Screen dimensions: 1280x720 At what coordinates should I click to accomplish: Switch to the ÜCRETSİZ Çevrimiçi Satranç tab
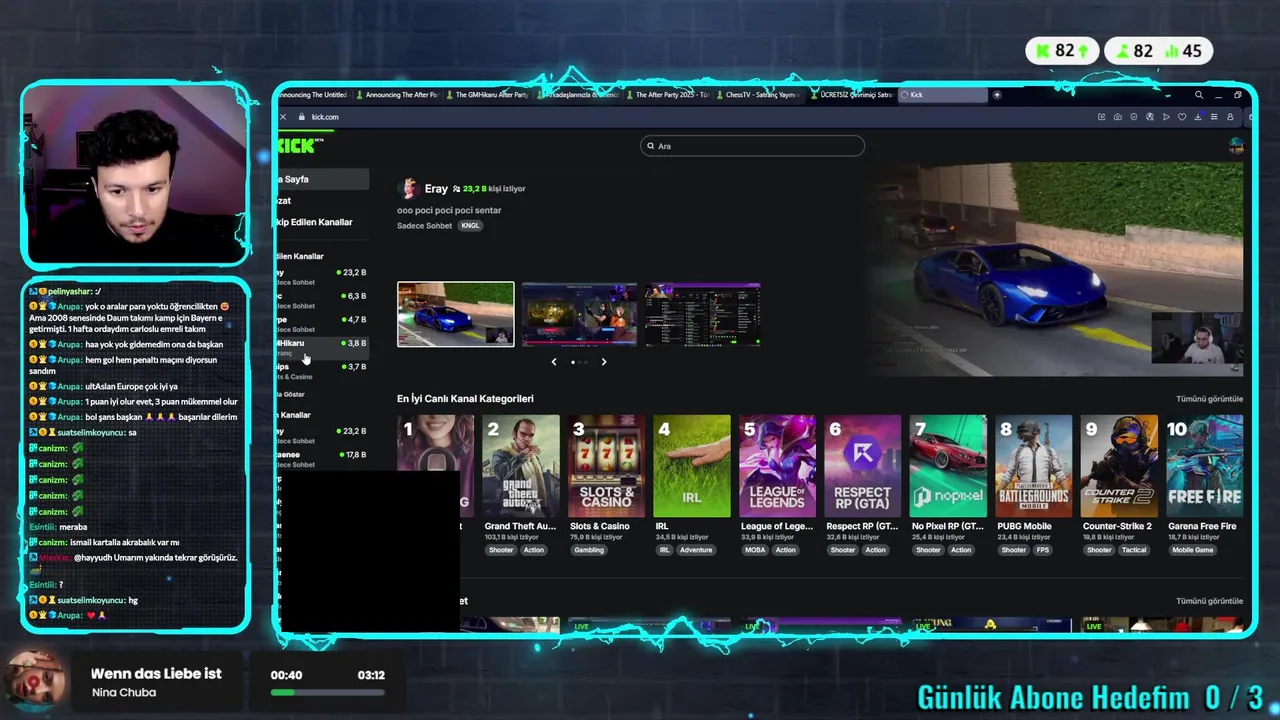coord(852,95)
